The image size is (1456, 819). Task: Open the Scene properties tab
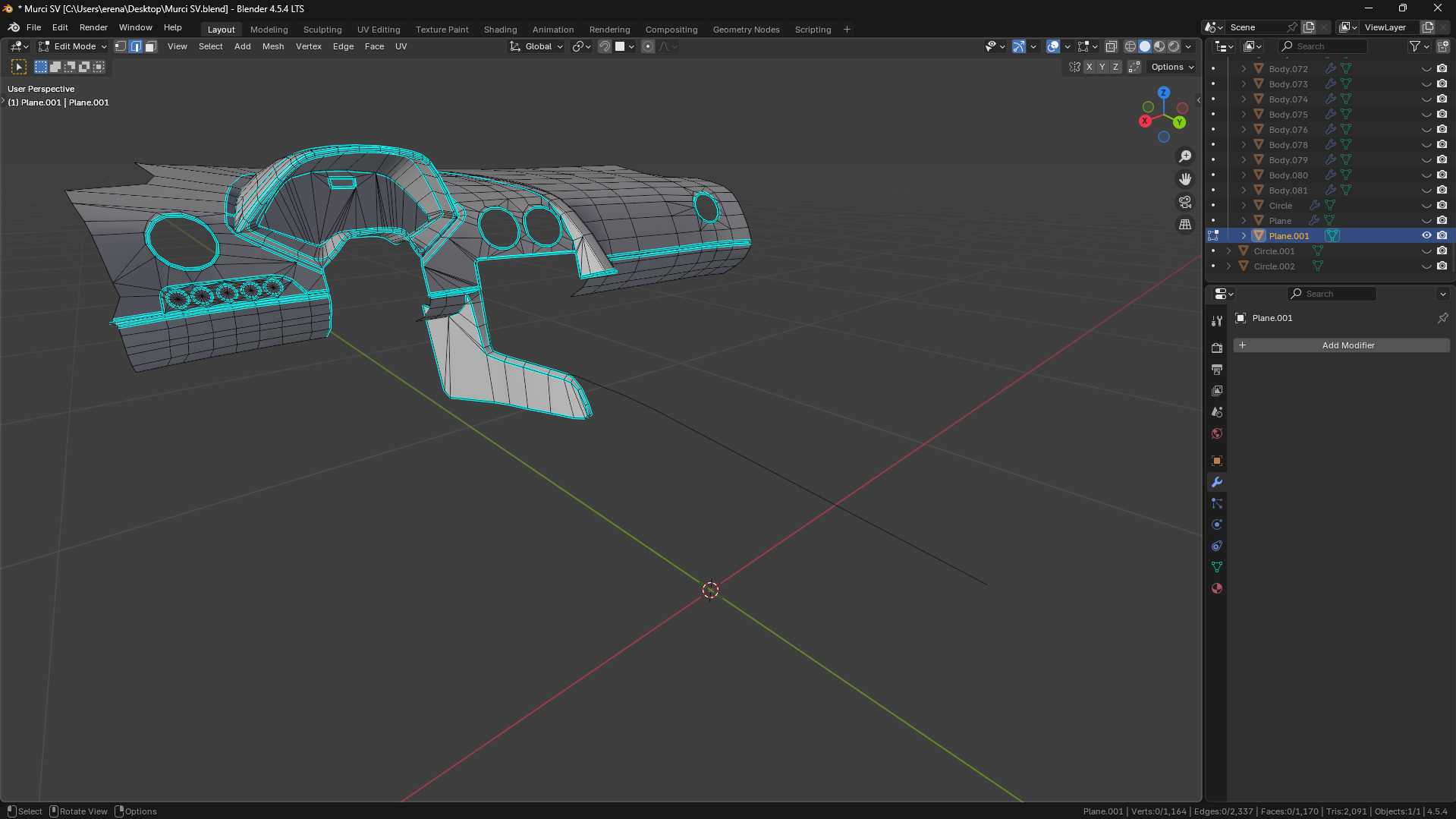pyautogui.click(x=1217, y=411)
